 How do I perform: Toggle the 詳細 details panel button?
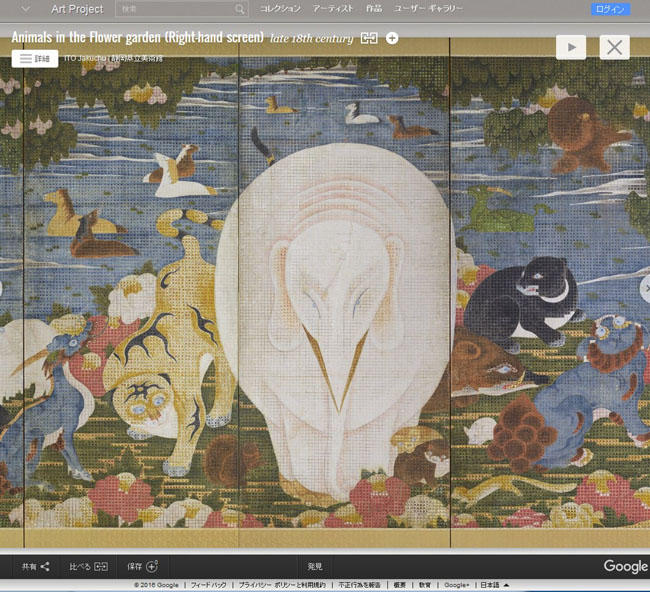35,59
